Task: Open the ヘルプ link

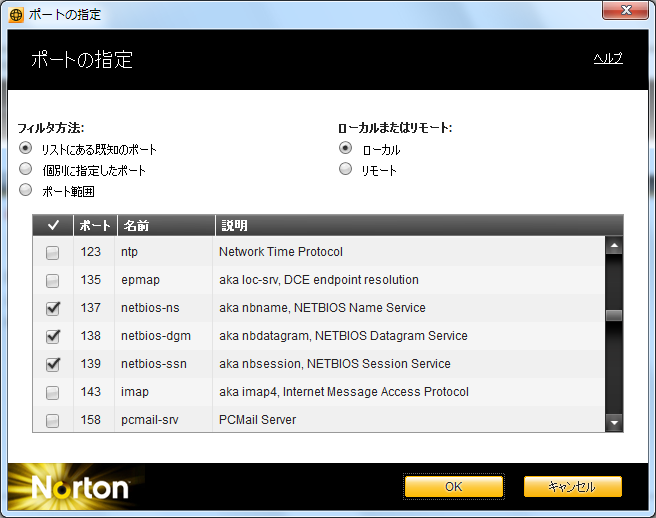Action: (x=608, y=59)
